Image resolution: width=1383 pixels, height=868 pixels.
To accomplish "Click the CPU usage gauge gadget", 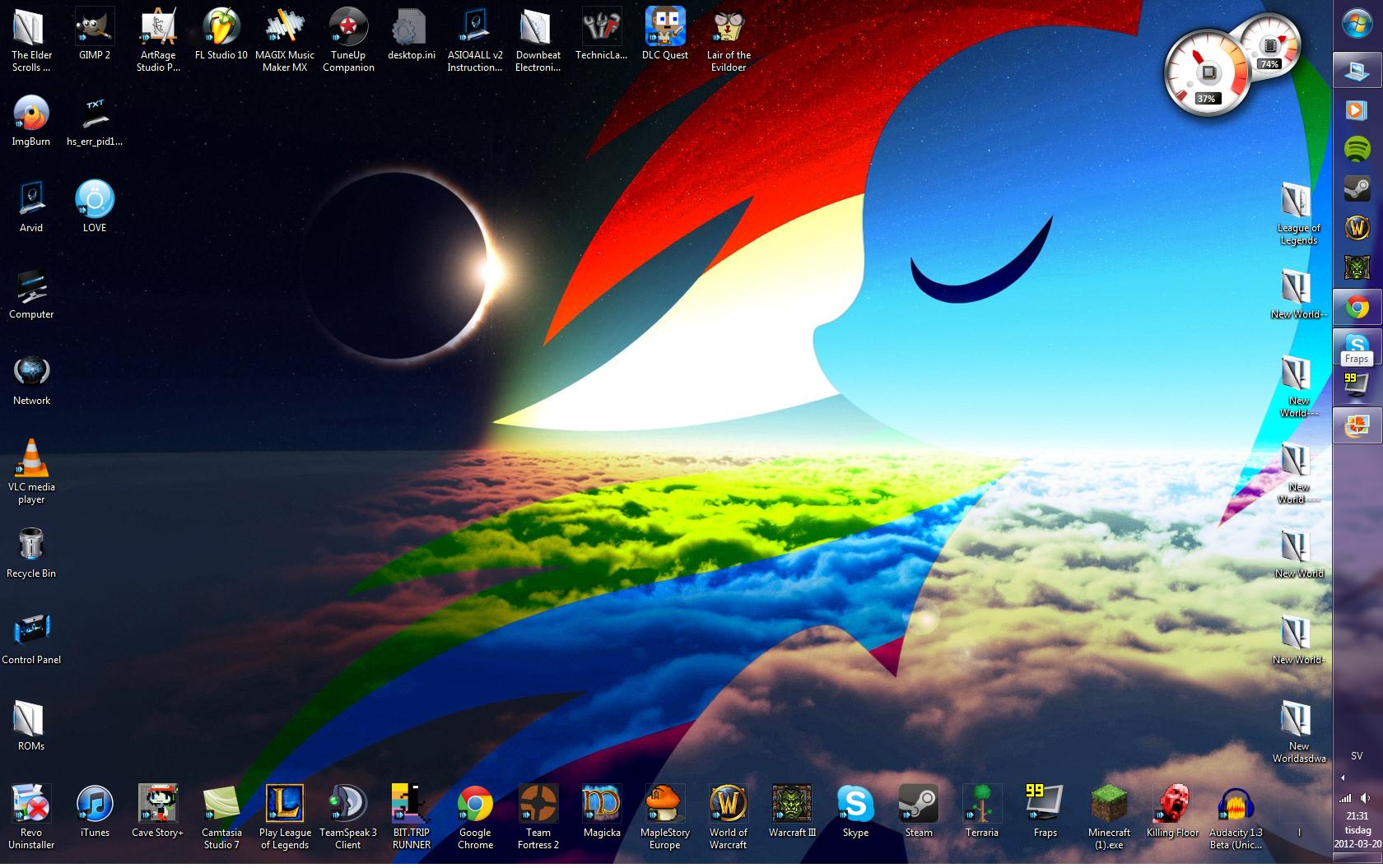I will [1206, 73].
